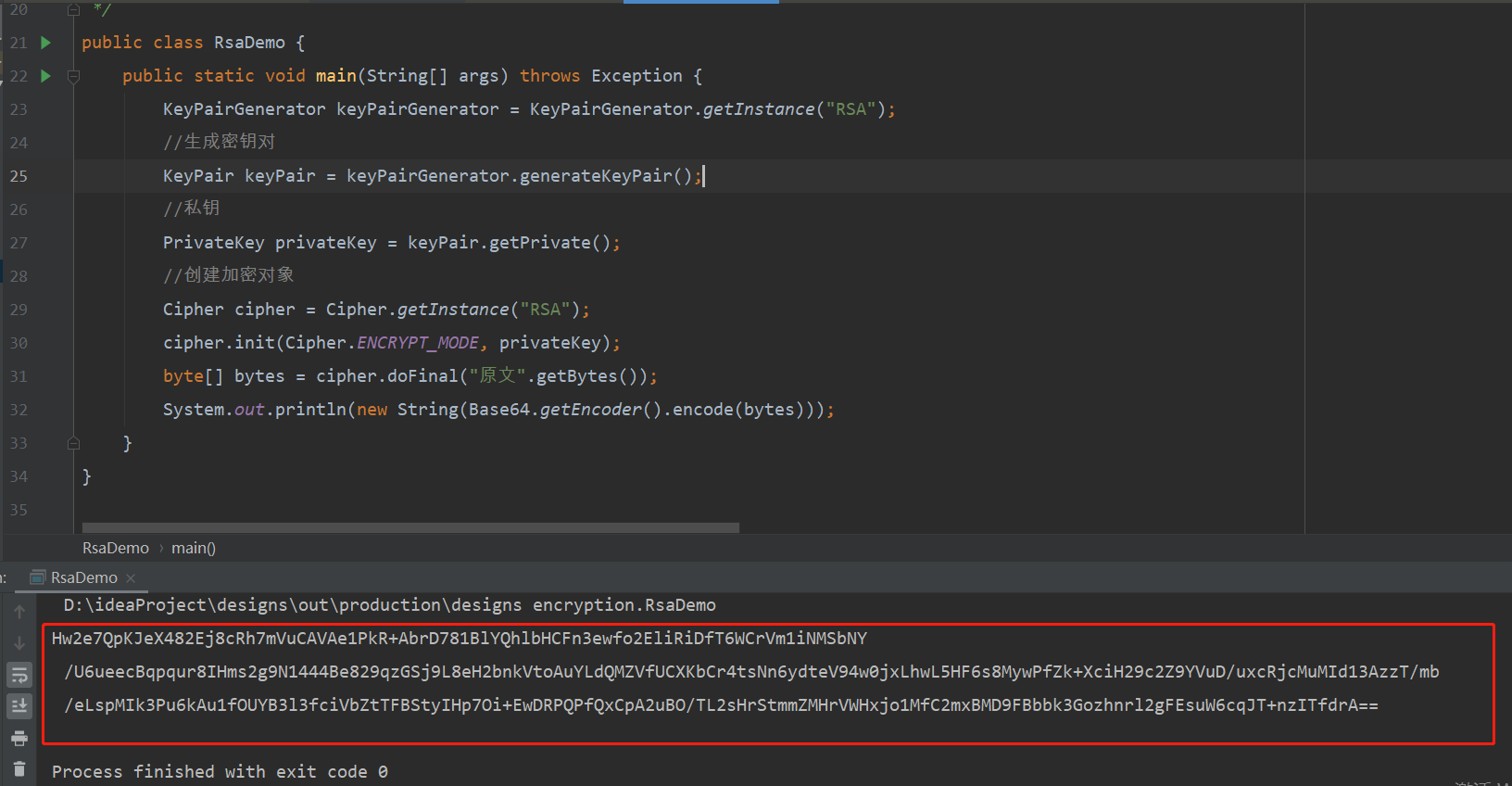Collapse the comment block fold at line 20

tap(74, 10)
